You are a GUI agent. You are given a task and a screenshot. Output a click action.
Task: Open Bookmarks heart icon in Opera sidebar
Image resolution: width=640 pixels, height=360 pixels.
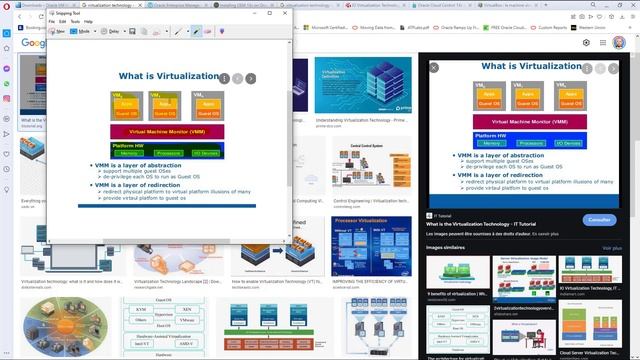tap(7, 154)
